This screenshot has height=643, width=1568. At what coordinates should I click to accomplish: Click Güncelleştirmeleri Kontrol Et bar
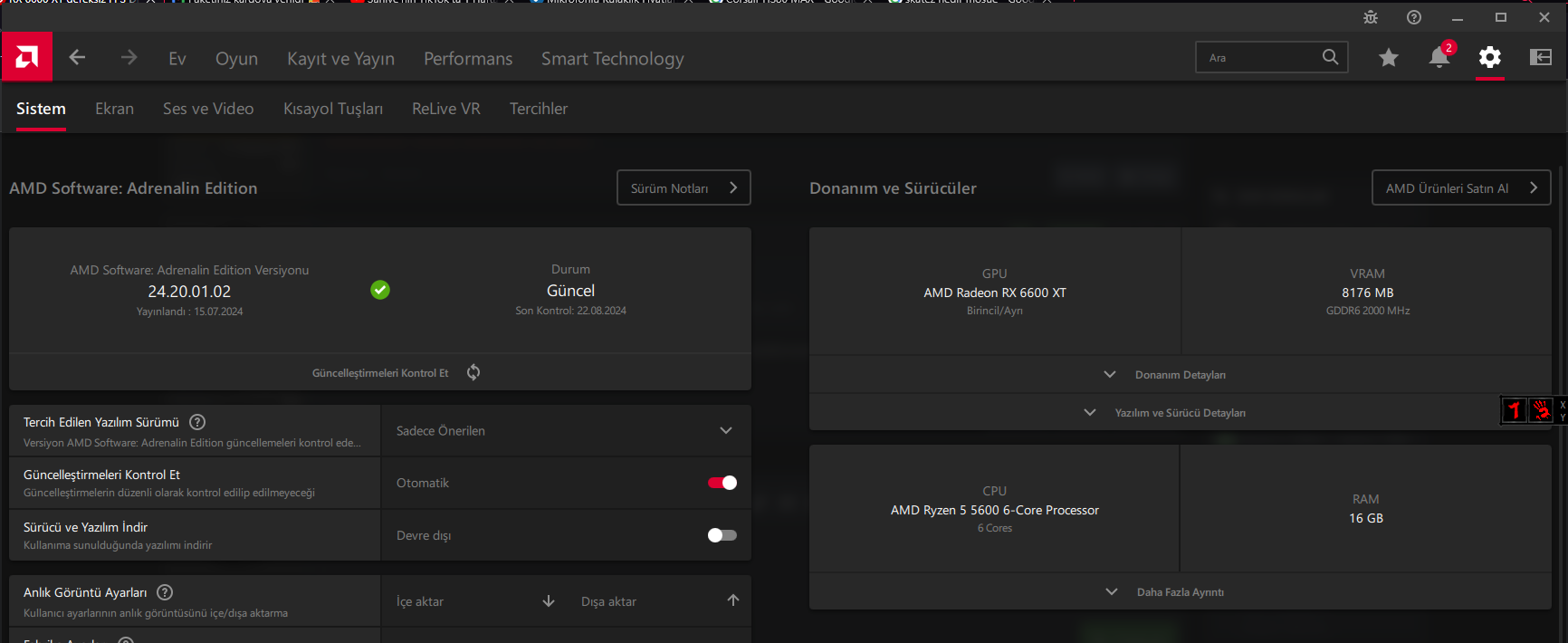pos(380,372)
